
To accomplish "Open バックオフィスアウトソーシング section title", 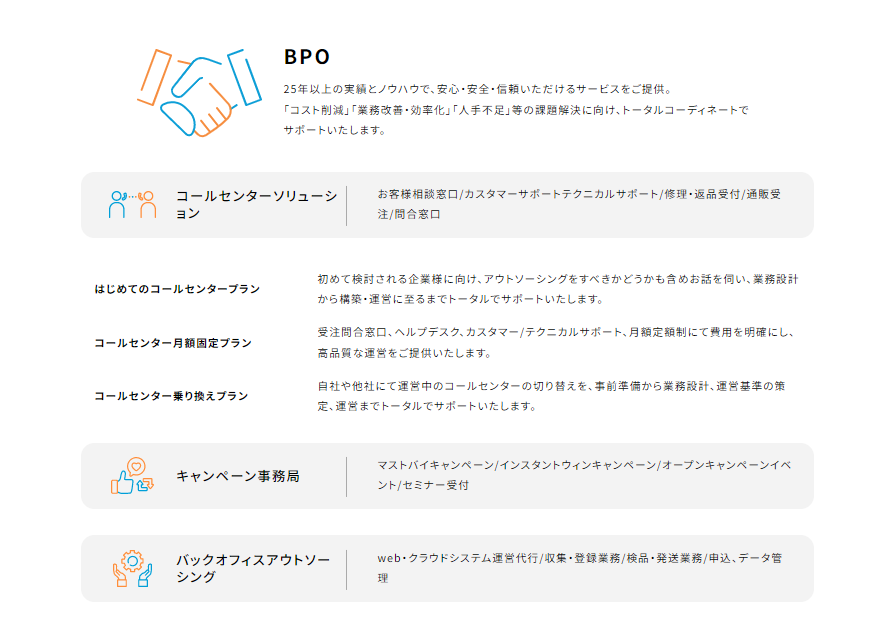I will (252, 568).
